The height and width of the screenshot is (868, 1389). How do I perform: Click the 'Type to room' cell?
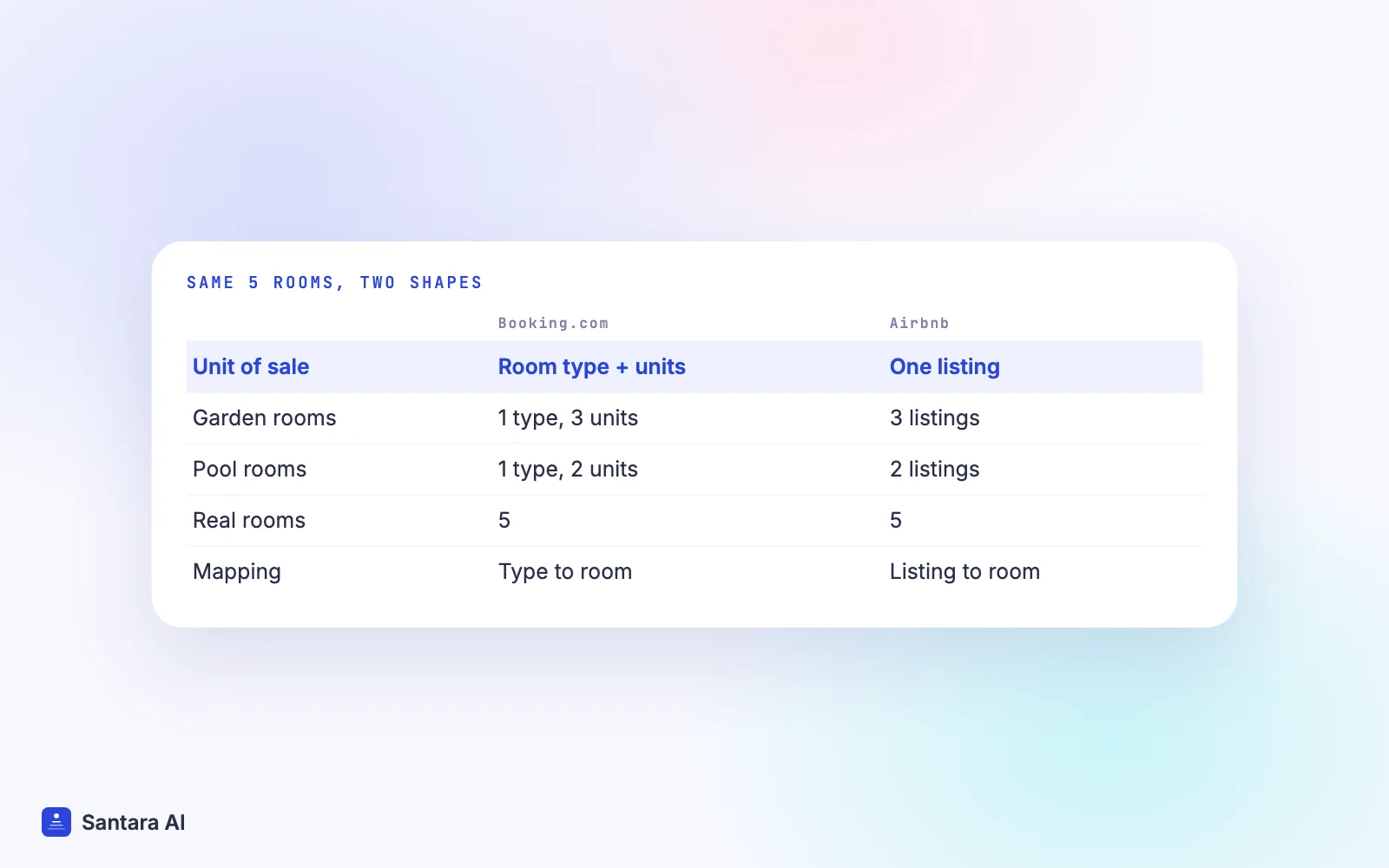point(565,572)
